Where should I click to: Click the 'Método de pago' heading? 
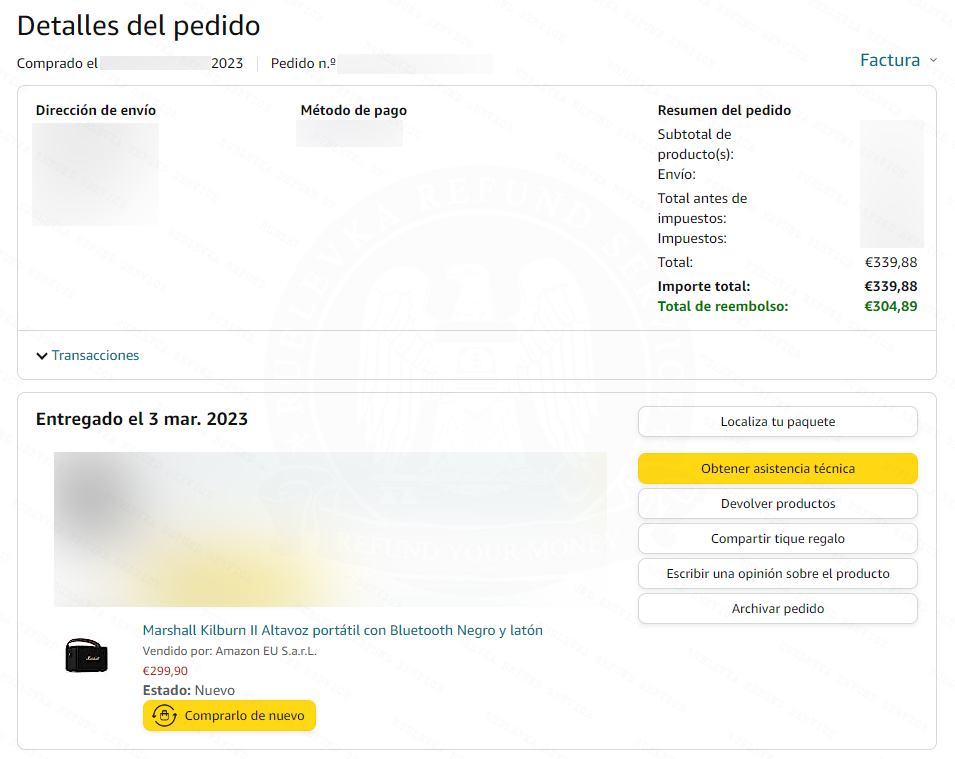(x=353, y=110)
